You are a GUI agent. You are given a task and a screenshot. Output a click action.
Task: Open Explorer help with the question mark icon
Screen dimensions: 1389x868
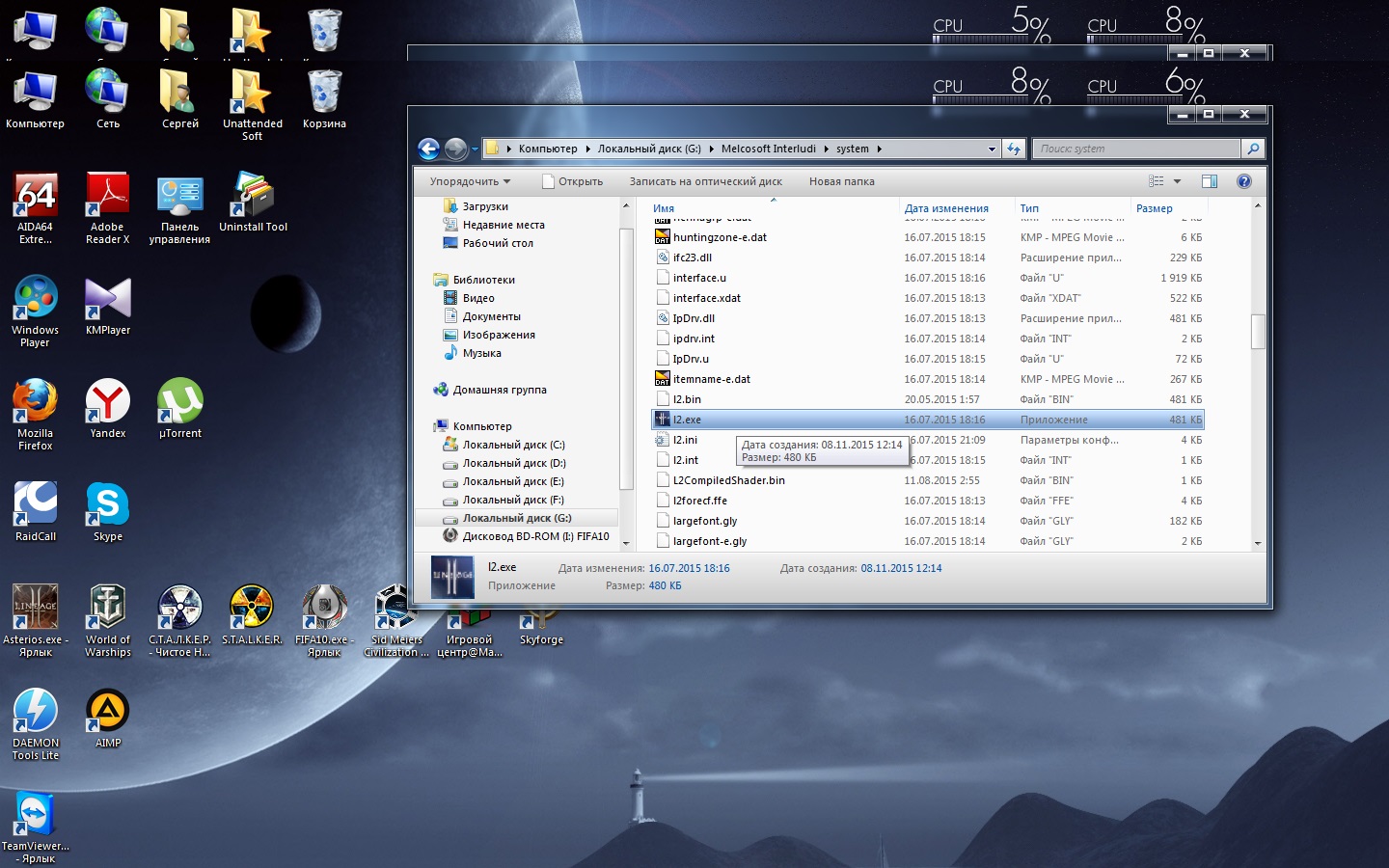[1243, 181]
